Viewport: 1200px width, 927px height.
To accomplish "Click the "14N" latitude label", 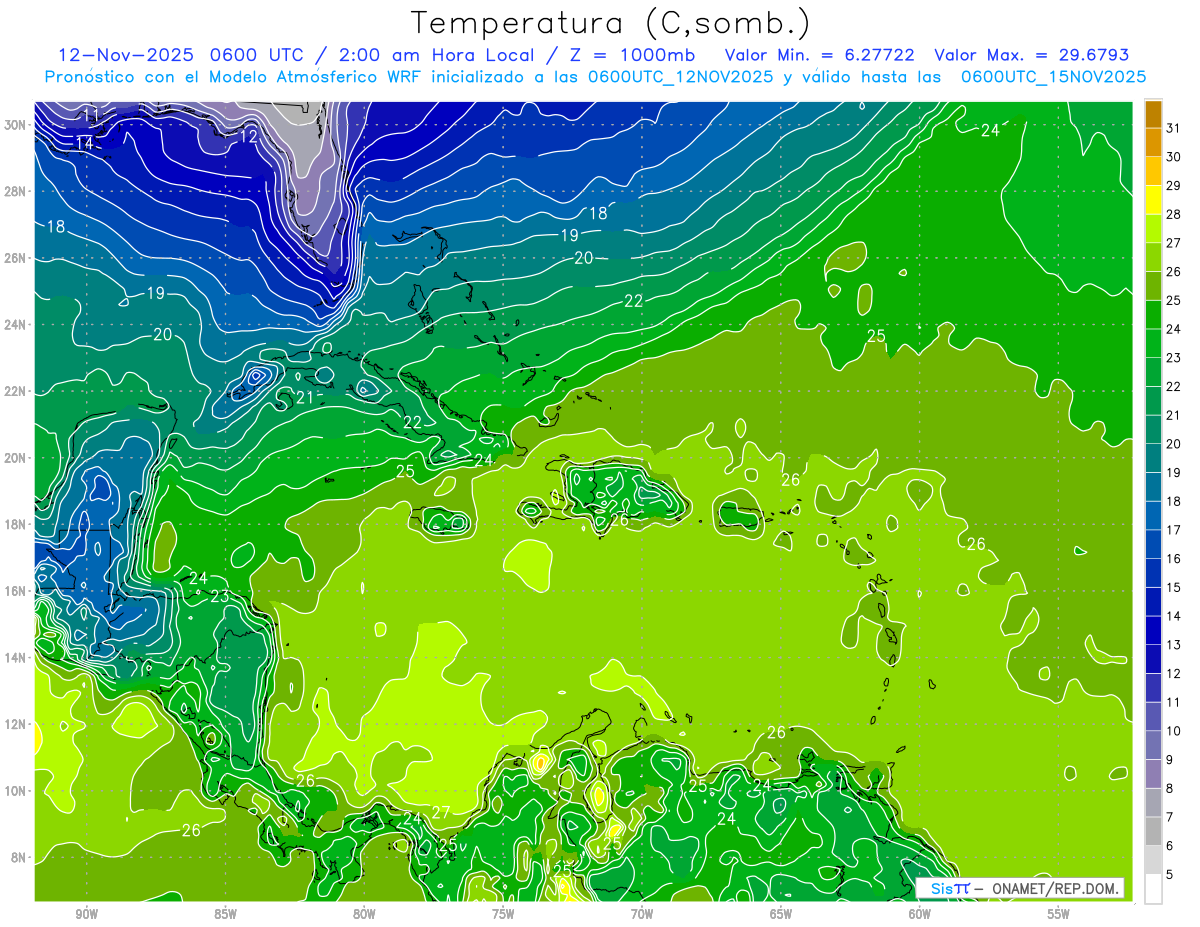I will [16, 658].
